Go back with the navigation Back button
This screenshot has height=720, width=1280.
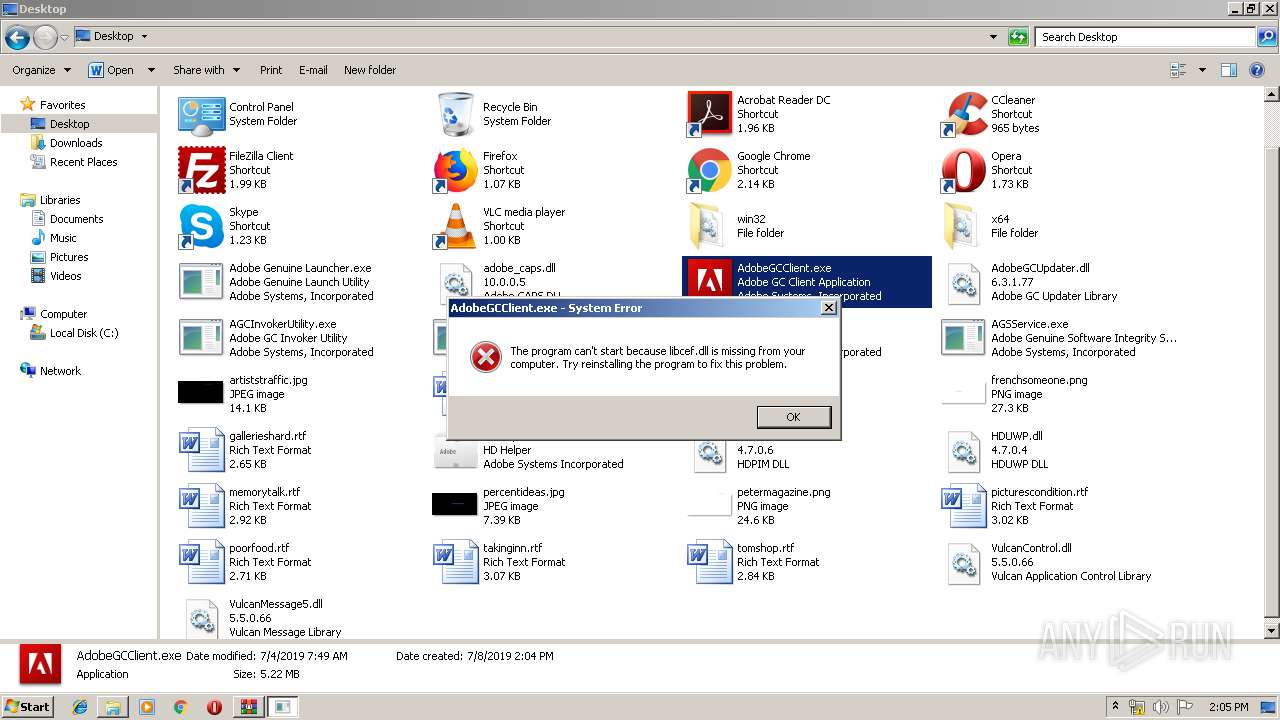click(17, 38)
